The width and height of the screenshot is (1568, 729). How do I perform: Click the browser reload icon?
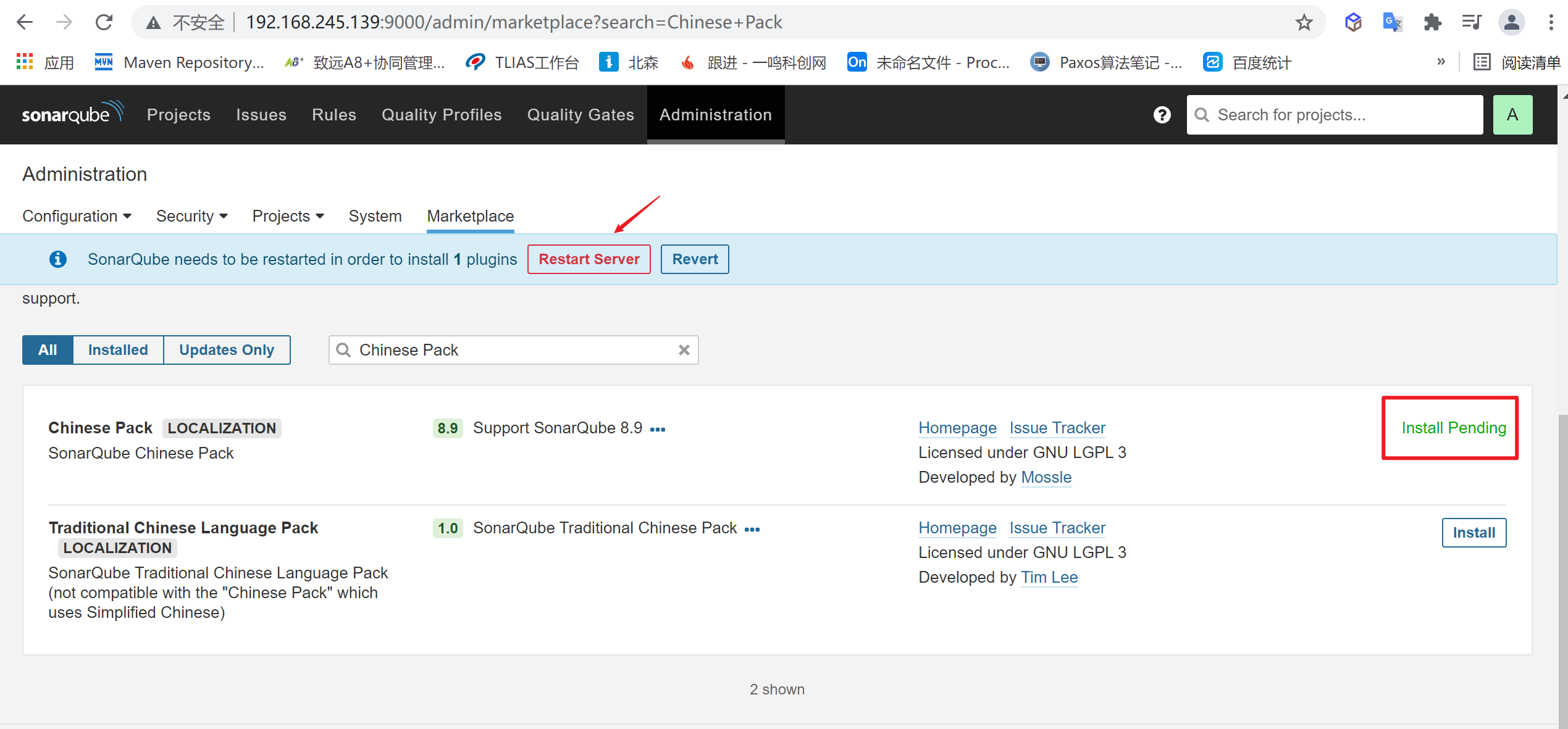pos(104,23)
